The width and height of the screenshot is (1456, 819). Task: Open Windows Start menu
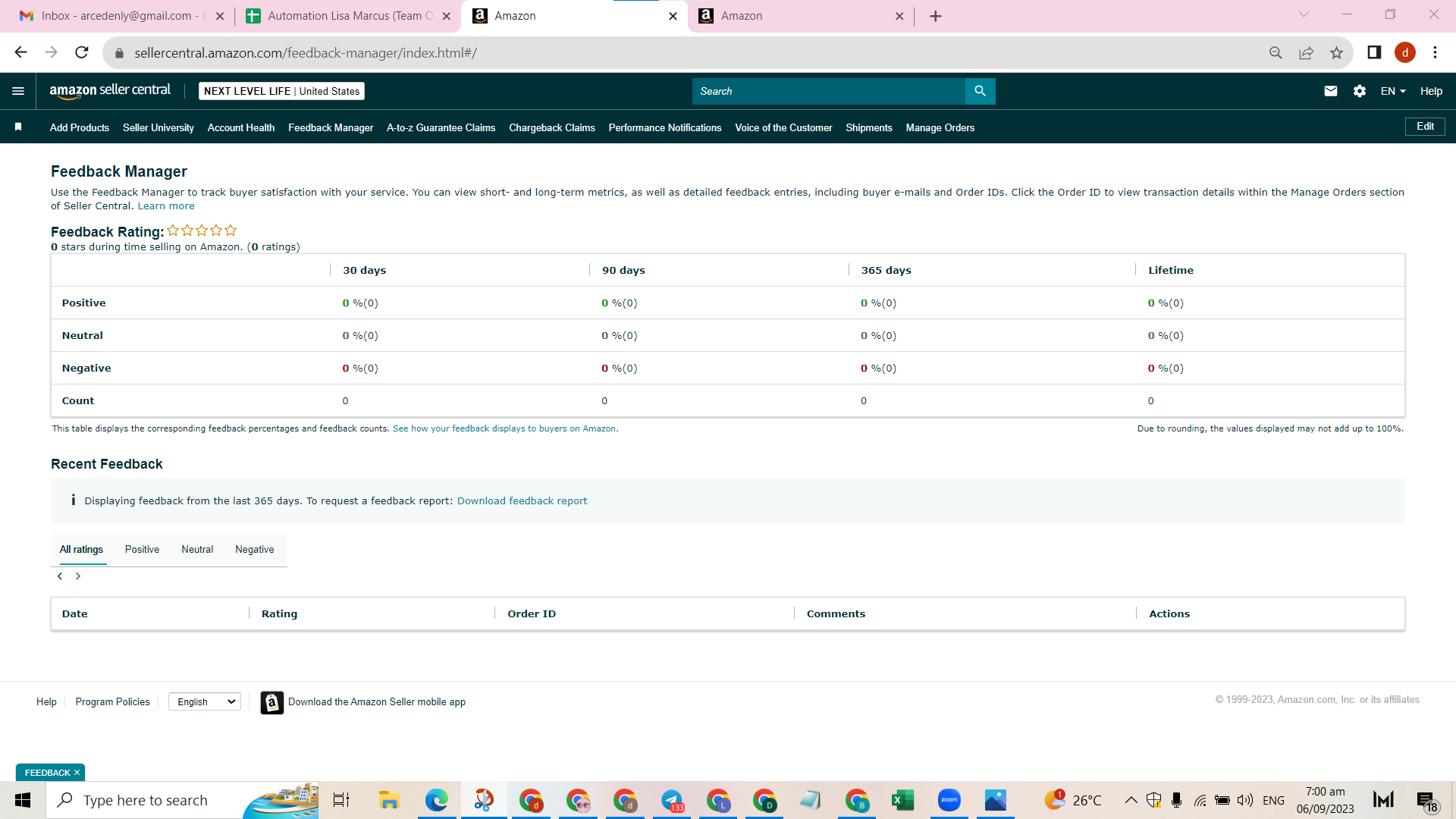pyautogui.click(x=23, y=800)
